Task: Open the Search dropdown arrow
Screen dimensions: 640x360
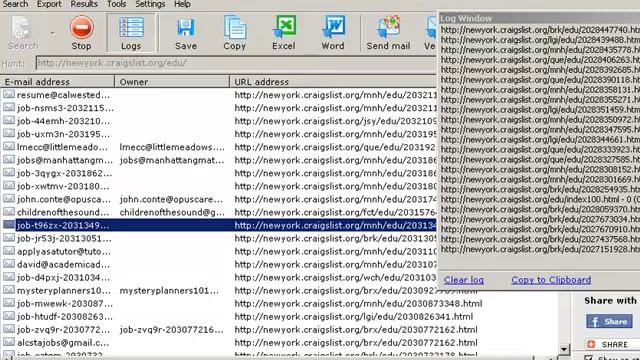Action: (52, 33)
